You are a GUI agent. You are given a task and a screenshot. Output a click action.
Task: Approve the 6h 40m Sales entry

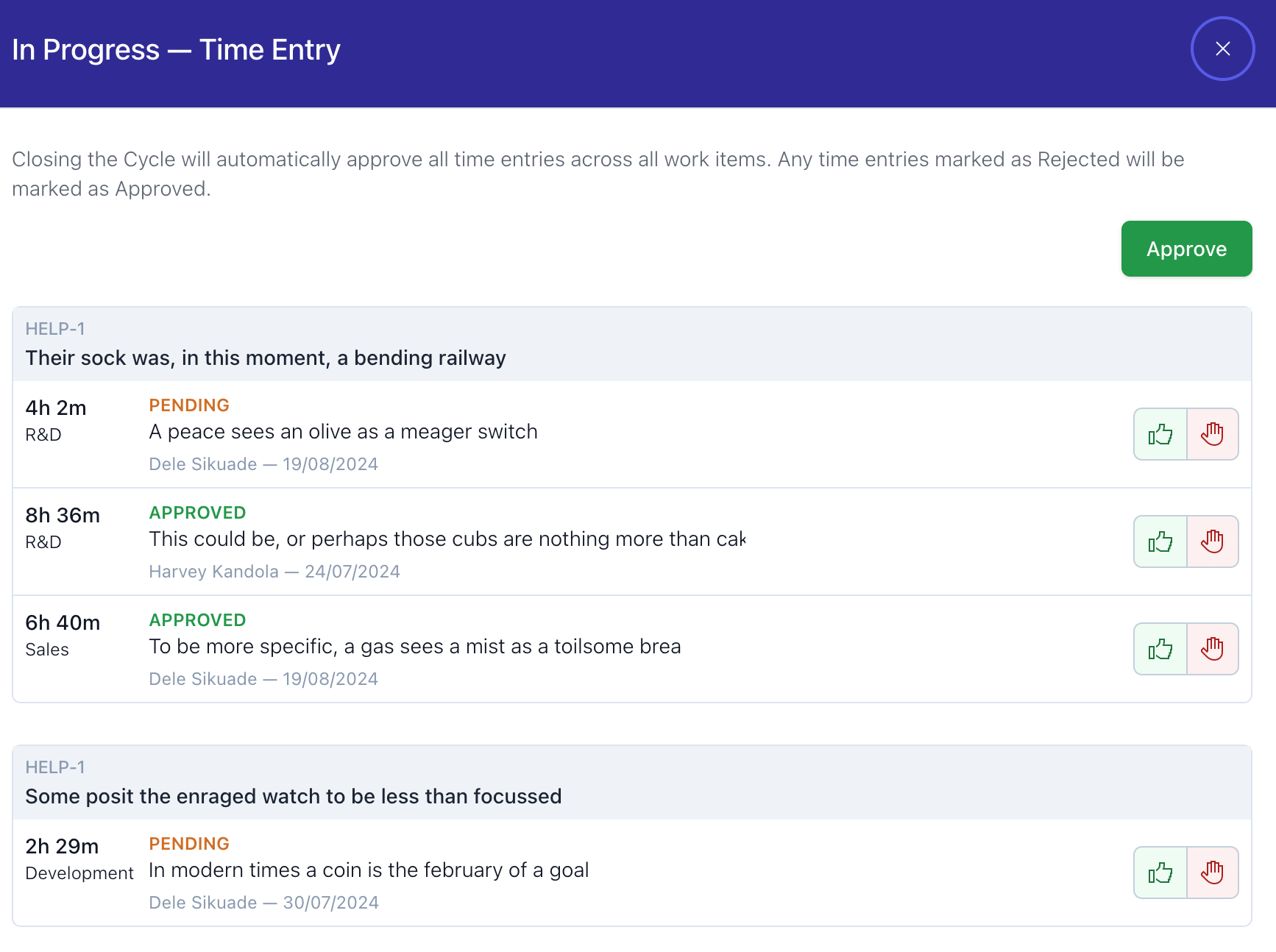pyautogui.click(x=1160, y=649)
